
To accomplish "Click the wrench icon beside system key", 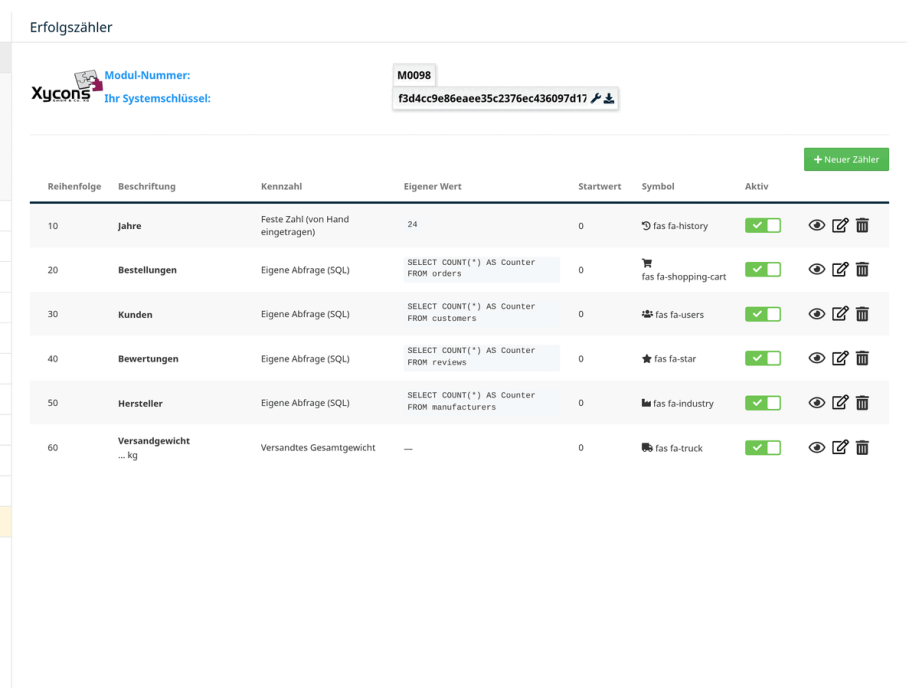I will [595, 98].
